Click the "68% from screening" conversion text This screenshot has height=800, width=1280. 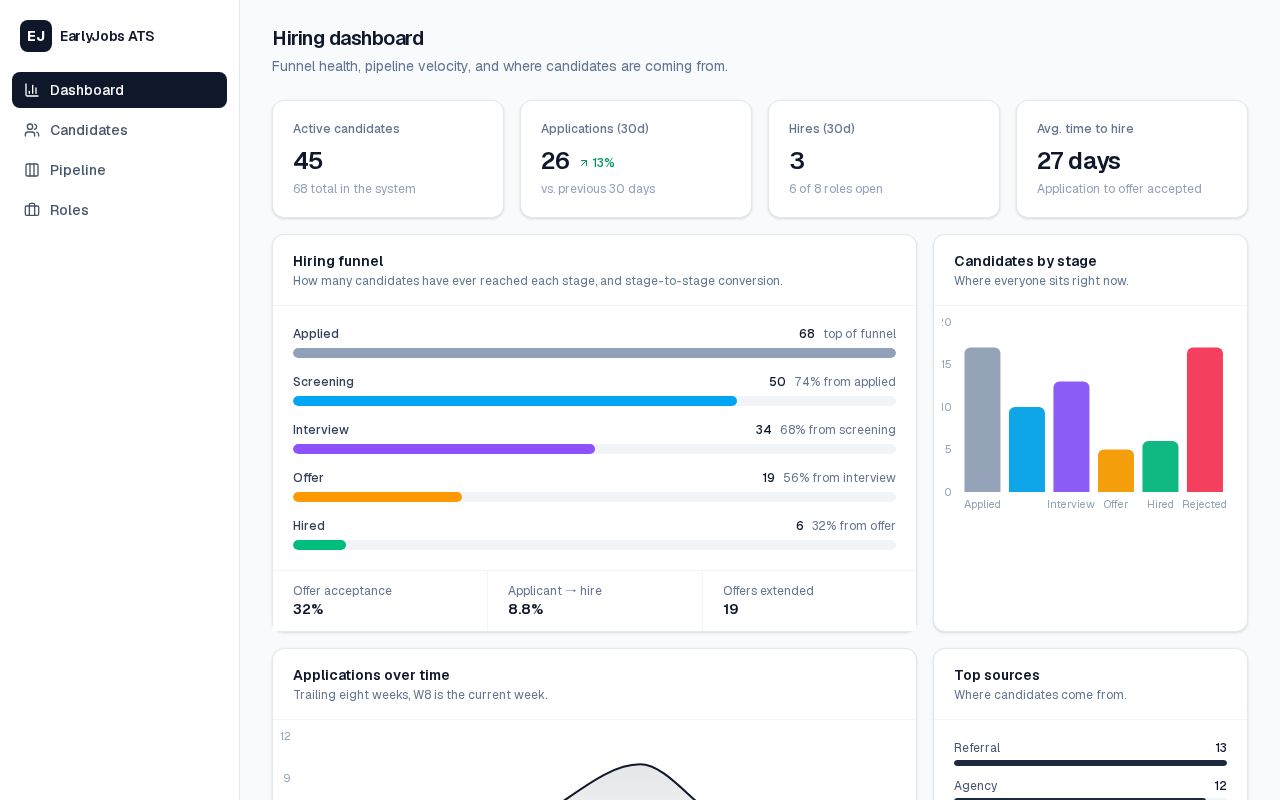[838, 430]
